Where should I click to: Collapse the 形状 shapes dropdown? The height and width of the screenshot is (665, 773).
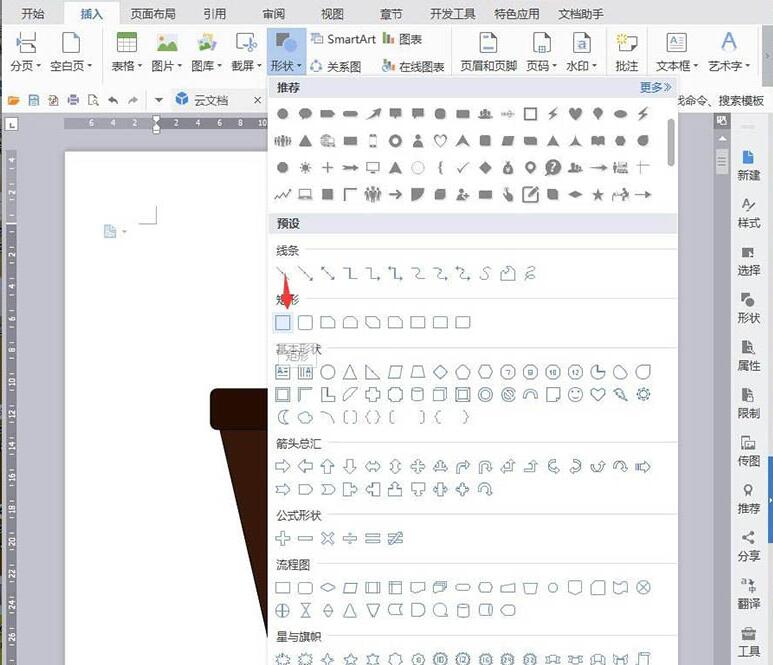(x=285, y=50)
